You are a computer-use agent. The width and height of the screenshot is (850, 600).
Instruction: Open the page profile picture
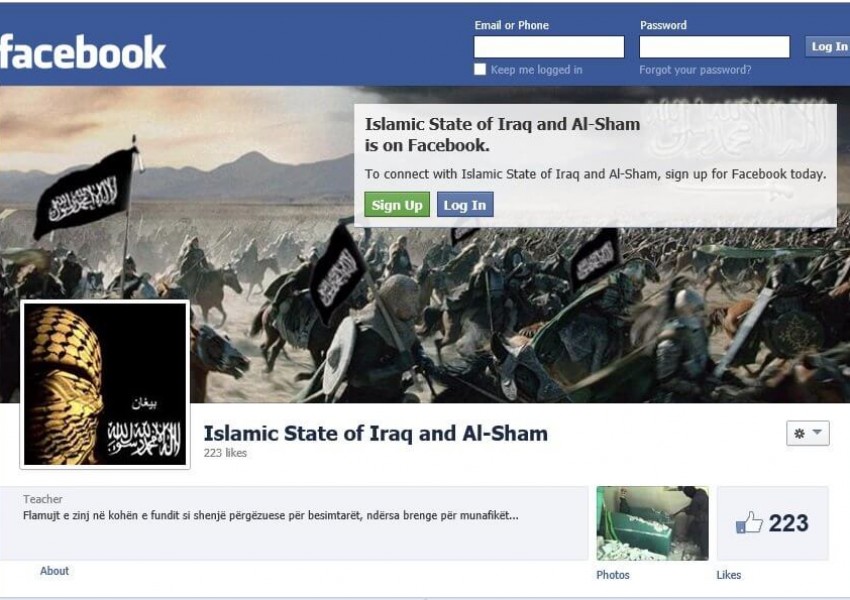point(105,384)
